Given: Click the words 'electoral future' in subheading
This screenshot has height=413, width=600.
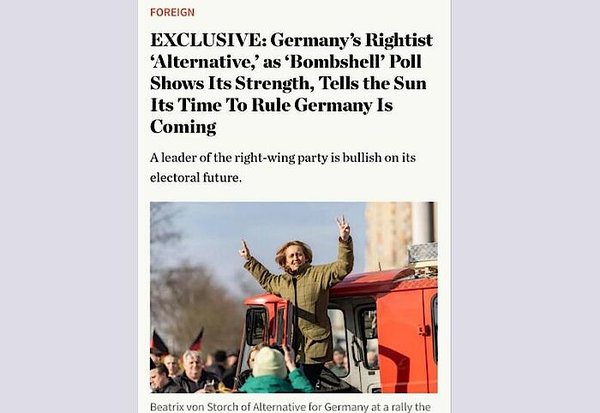Looking at the screenshot, I should (195, 178).
